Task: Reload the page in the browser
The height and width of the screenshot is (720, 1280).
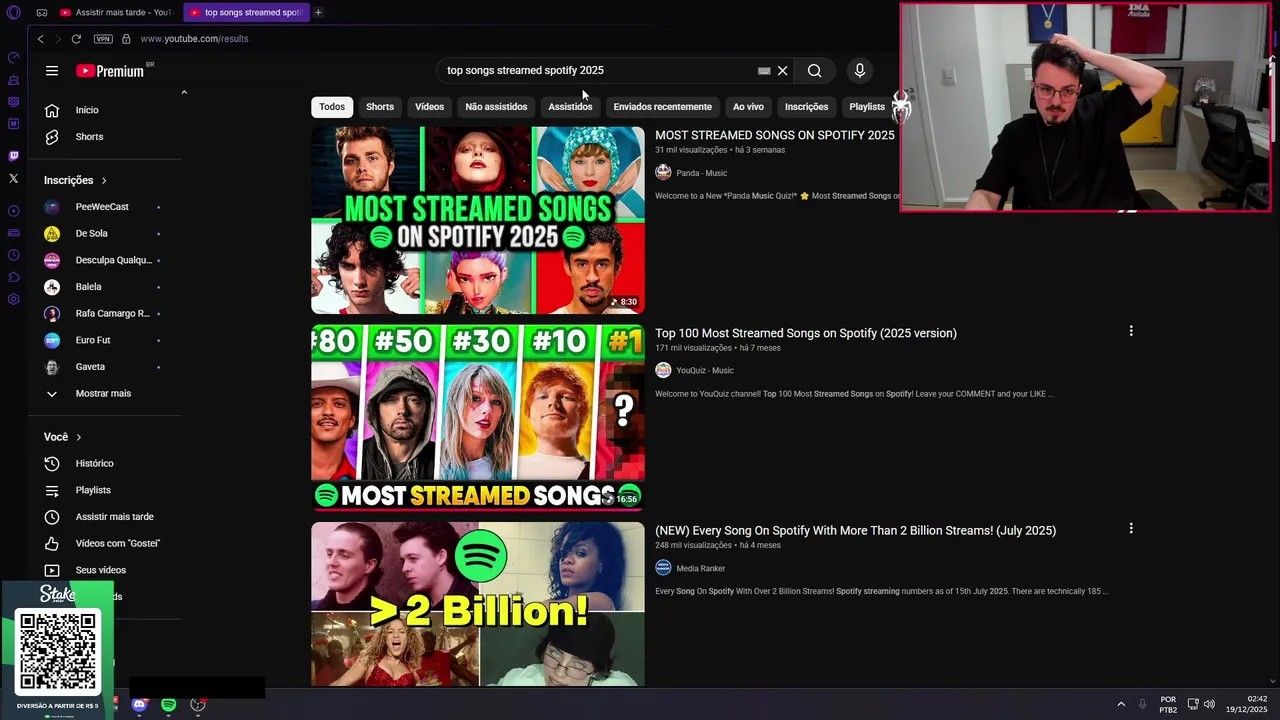Action: pos(76,39)
